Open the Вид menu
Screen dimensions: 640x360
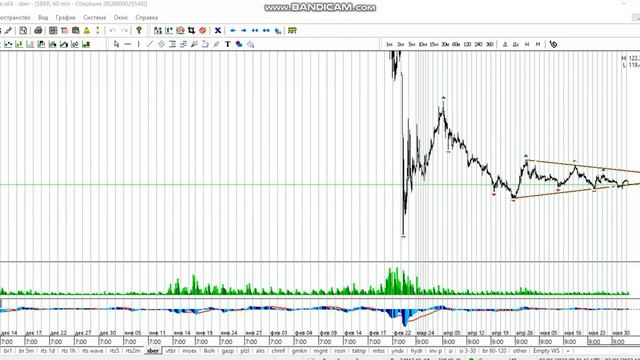pos(43,18)
